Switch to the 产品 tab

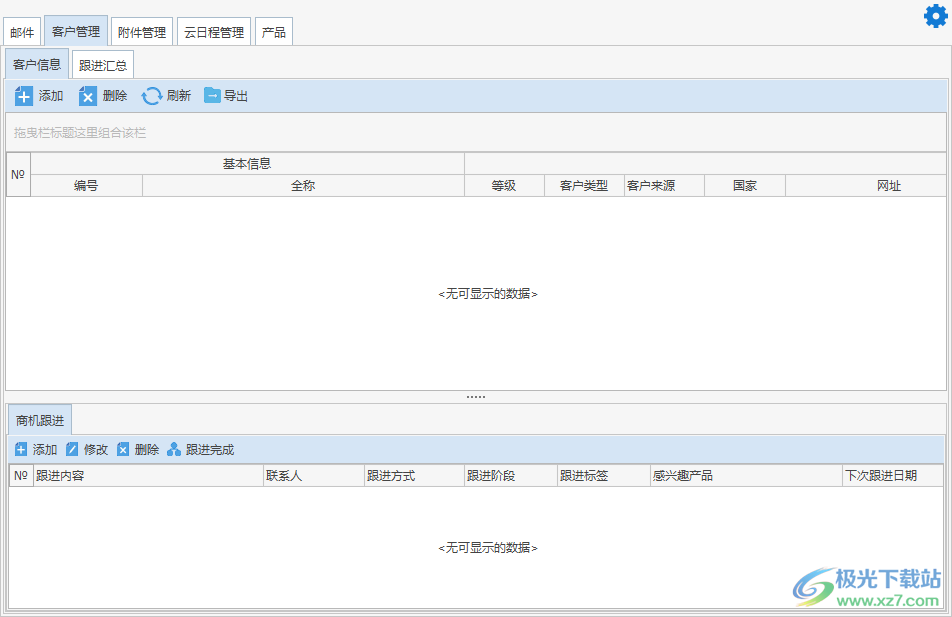(x=274, y=31)
